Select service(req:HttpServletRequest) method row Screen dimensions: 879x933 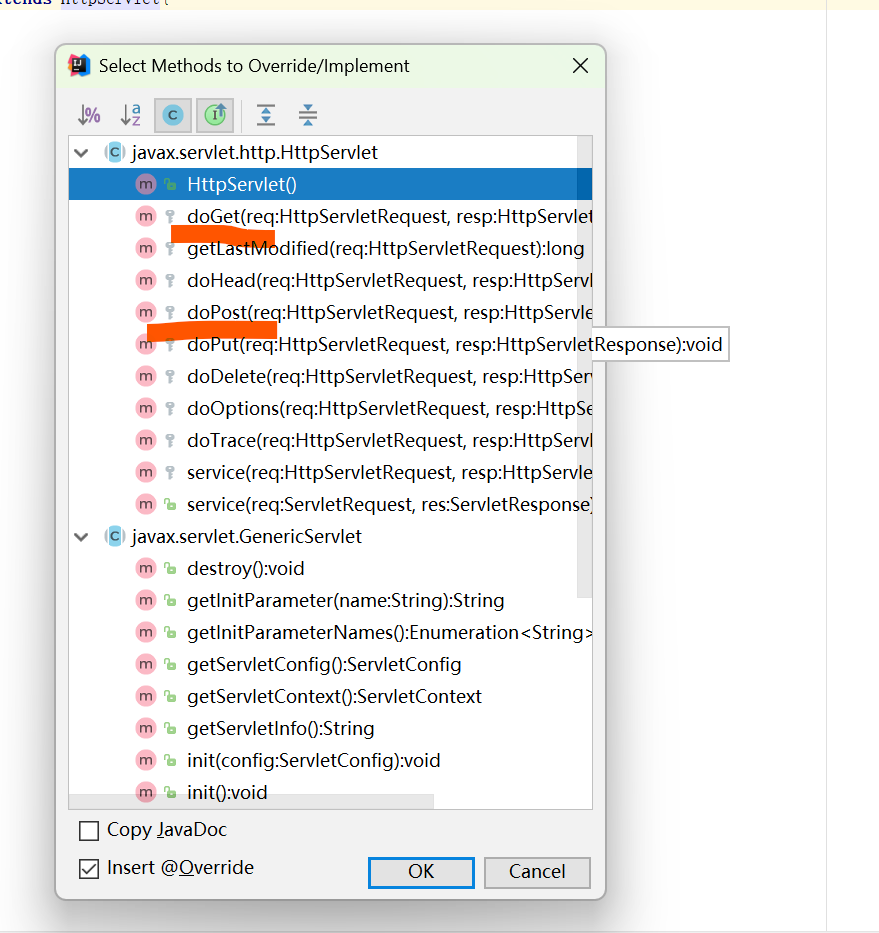point(330,472)
